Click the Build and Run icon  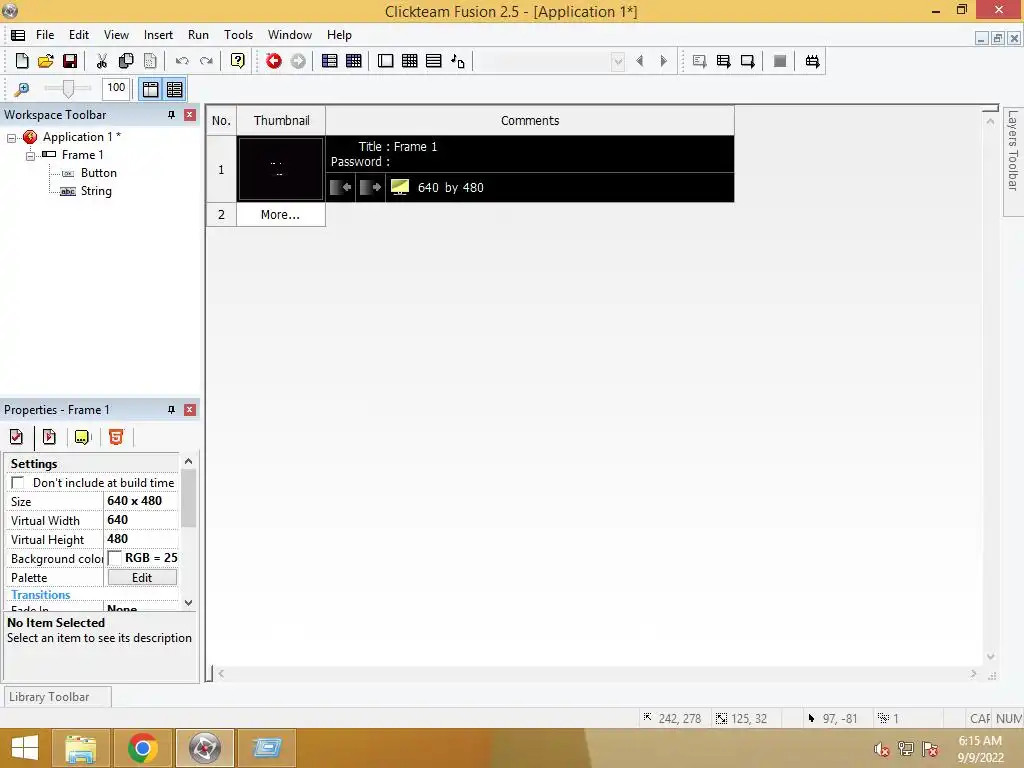pos(812,61)
